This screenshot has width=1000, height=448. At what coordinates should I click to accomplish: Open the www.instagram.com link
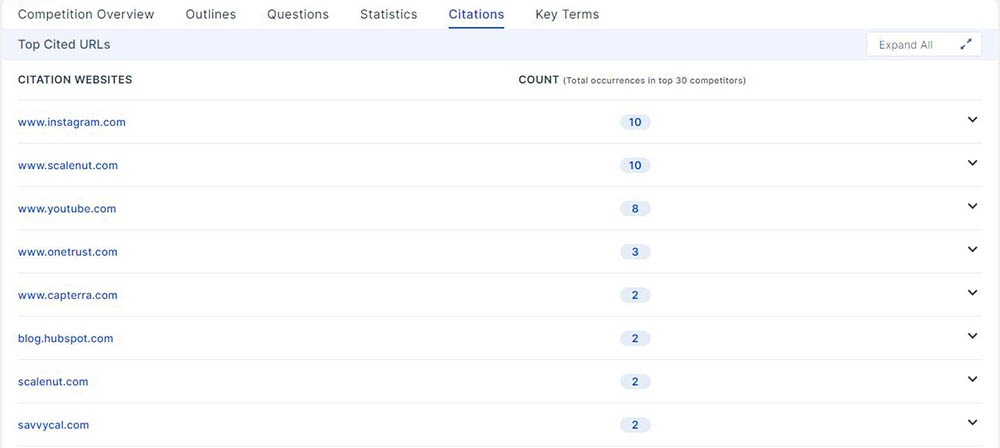coord(72,122)
